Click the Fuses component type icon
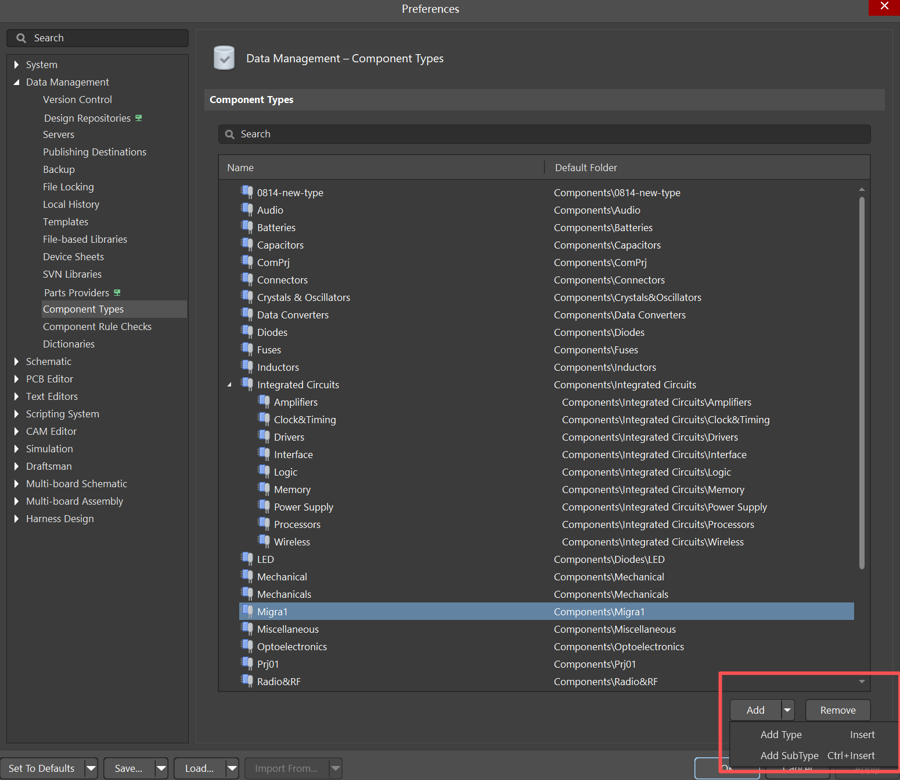Screen dimensions: 900x780 click(247, 349)
